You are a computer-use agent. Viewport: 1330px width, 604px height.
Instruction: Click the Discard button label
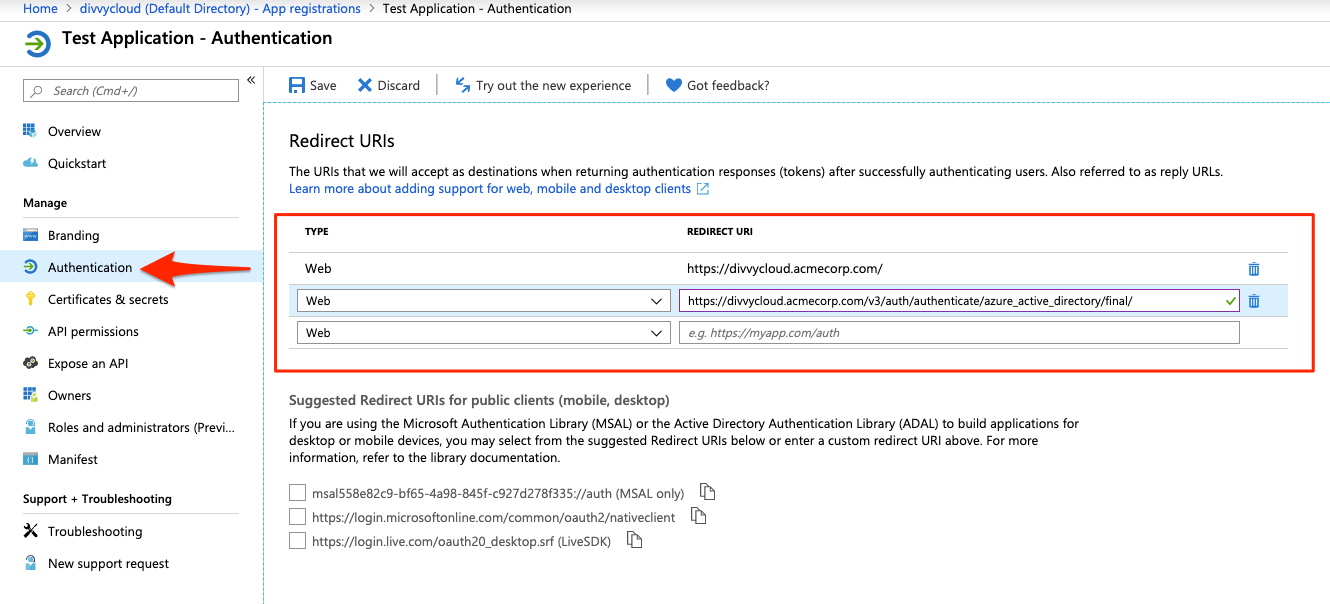(399, 85)
